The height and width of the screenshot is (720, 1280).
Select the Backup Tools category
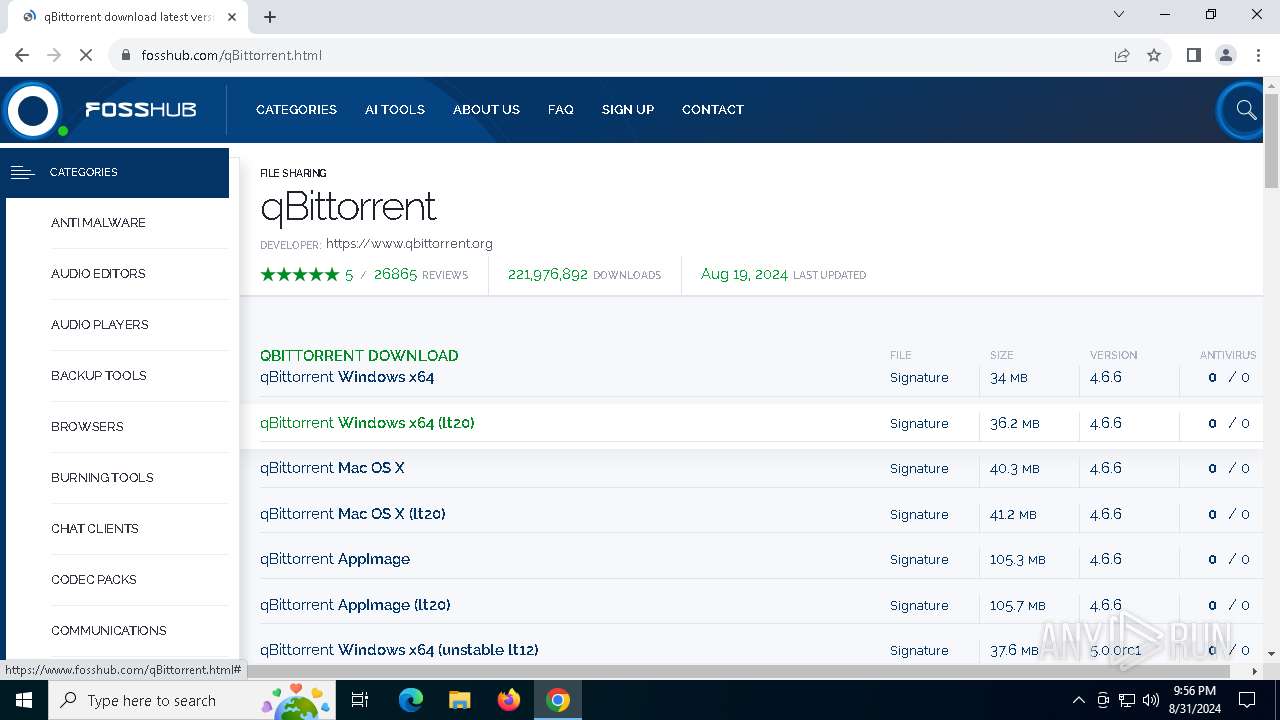coord(99,376)
